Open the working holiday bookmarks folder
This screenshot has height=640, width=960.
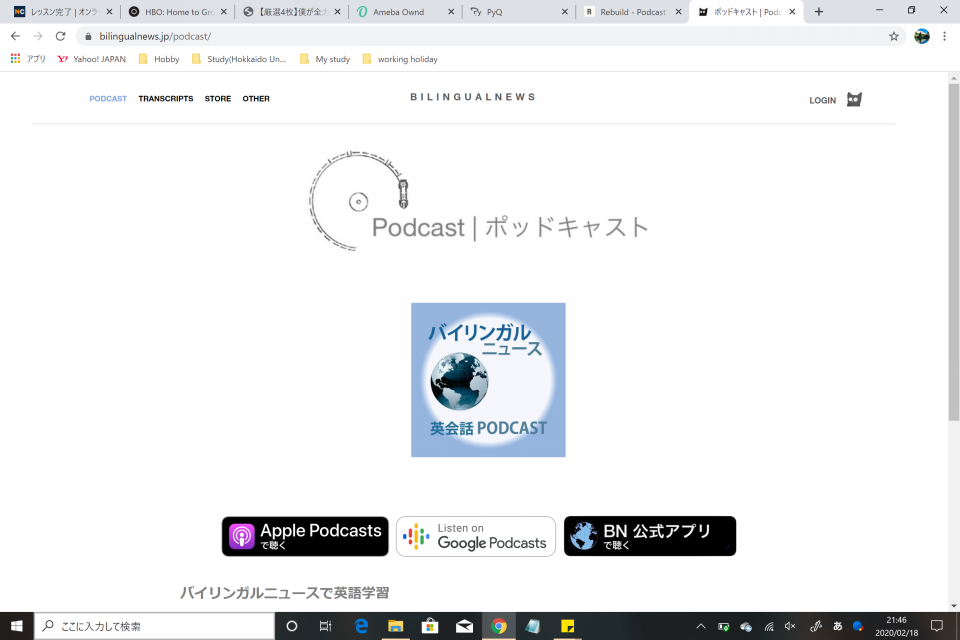click(400, 59)
